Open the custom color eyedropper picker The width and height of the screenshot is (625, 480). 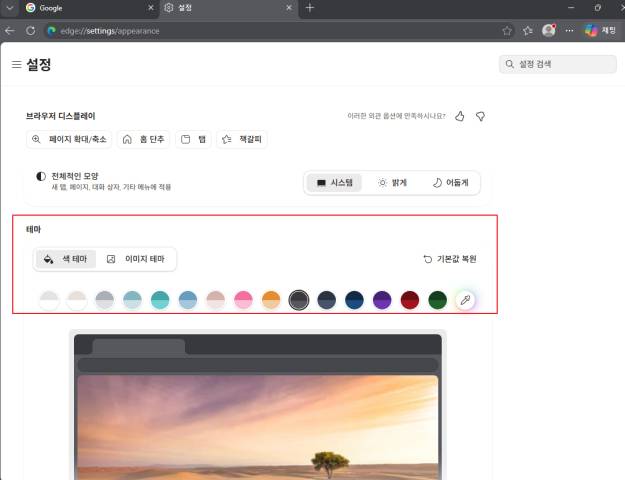tap(465, 300)
